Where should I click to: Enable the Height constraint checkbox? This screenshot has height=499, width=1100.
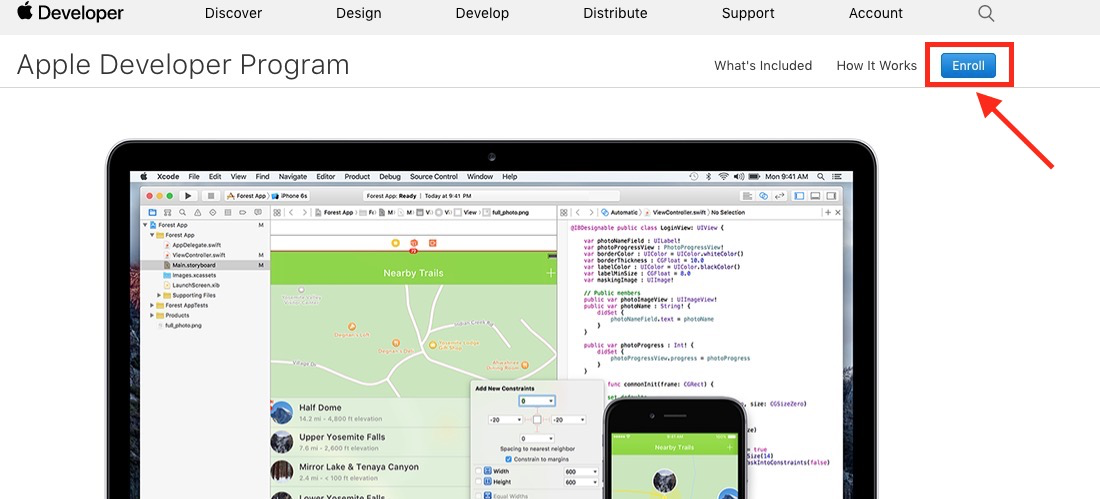pyautogui.click(x=478, y=483)
